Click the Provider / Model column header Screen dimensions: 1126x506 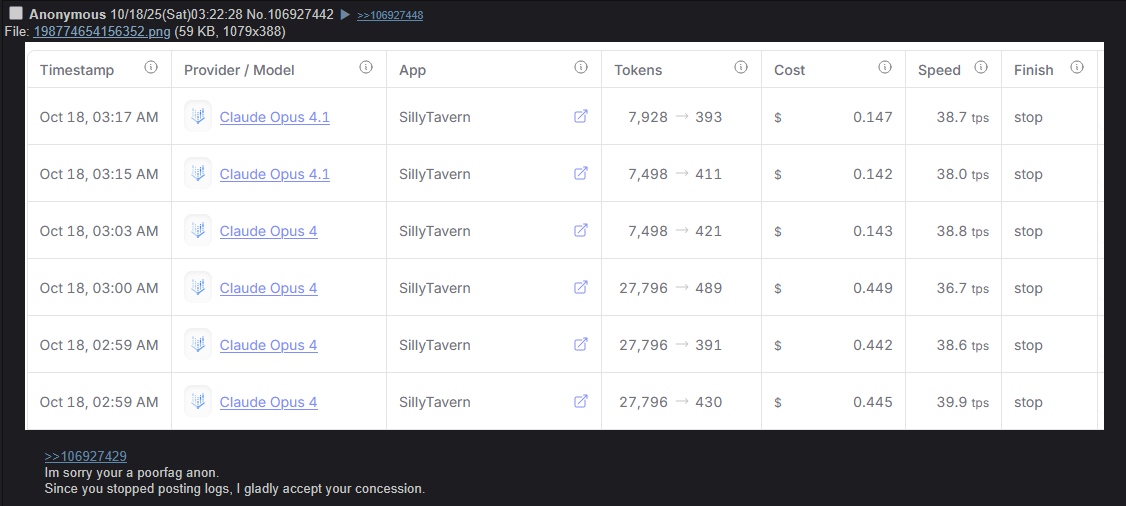(x=239, y=70)
